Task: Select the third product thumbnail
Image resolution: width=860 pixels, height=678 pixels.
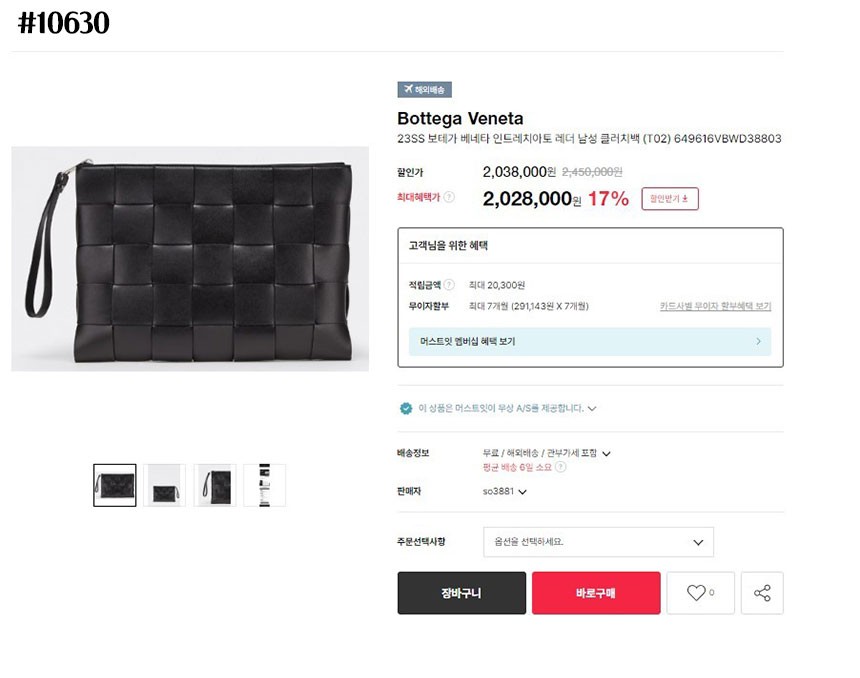Action: (215, 485)
